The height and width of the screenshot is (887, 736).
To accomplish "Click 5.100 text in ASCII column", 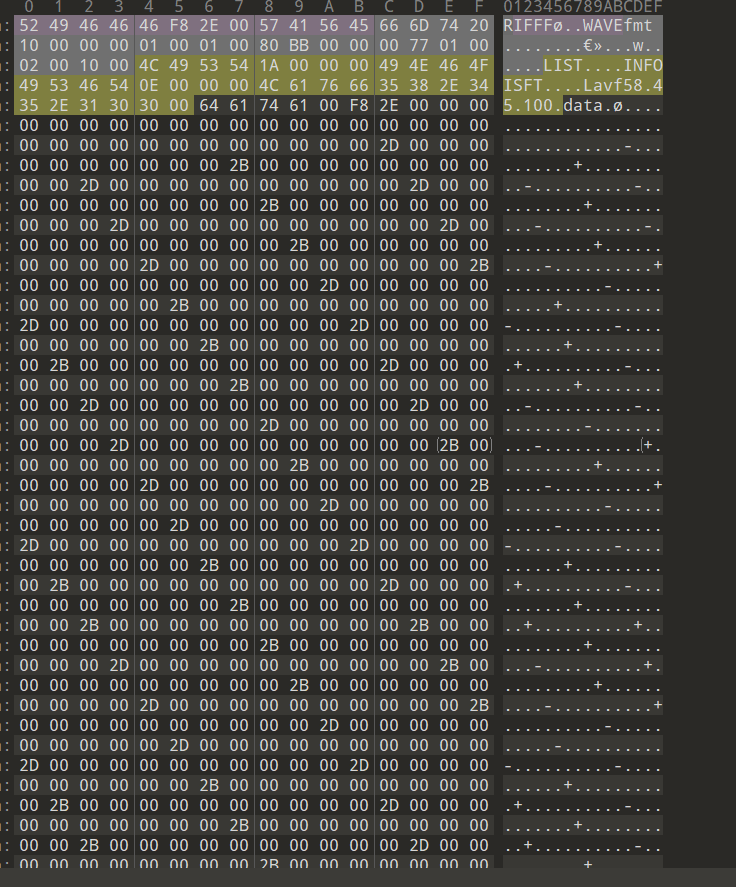I will click(x=528, y=105).
